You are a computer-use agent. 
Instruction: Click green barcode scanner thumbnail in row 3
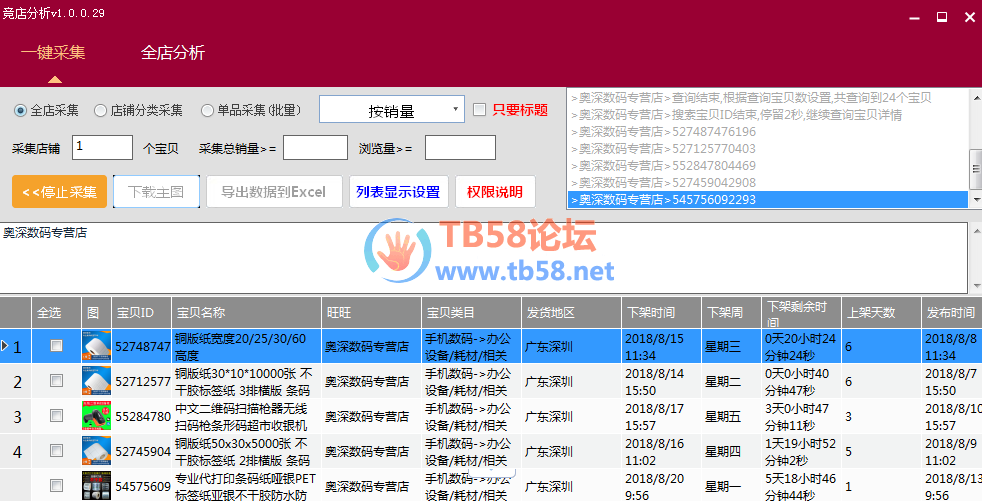pos(94,416)
